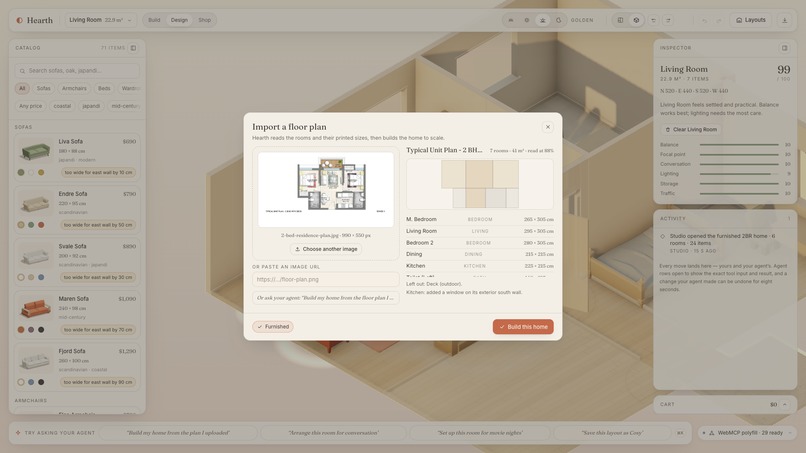Choose blue swatch on Svale Sofa
Viewport: 806px width, 453px height.
[41, 277]
